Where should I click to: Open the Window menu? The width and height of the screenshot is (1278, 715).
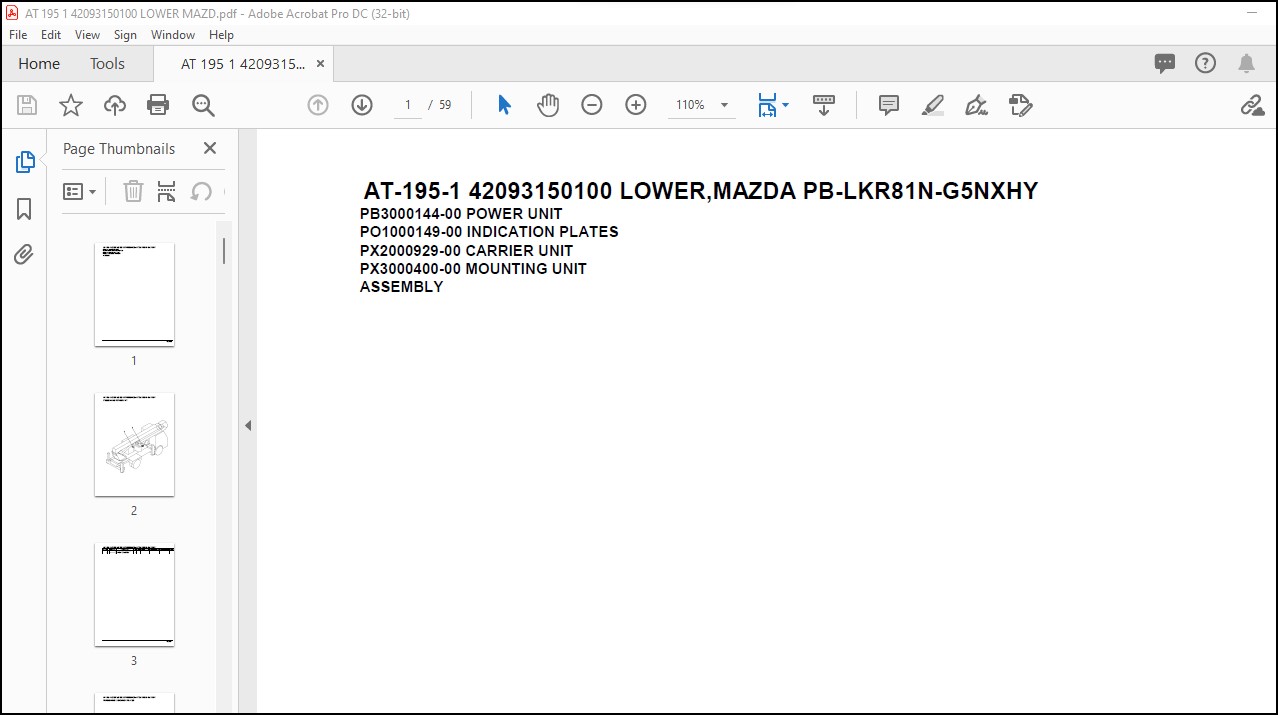(x=173, y=34)
